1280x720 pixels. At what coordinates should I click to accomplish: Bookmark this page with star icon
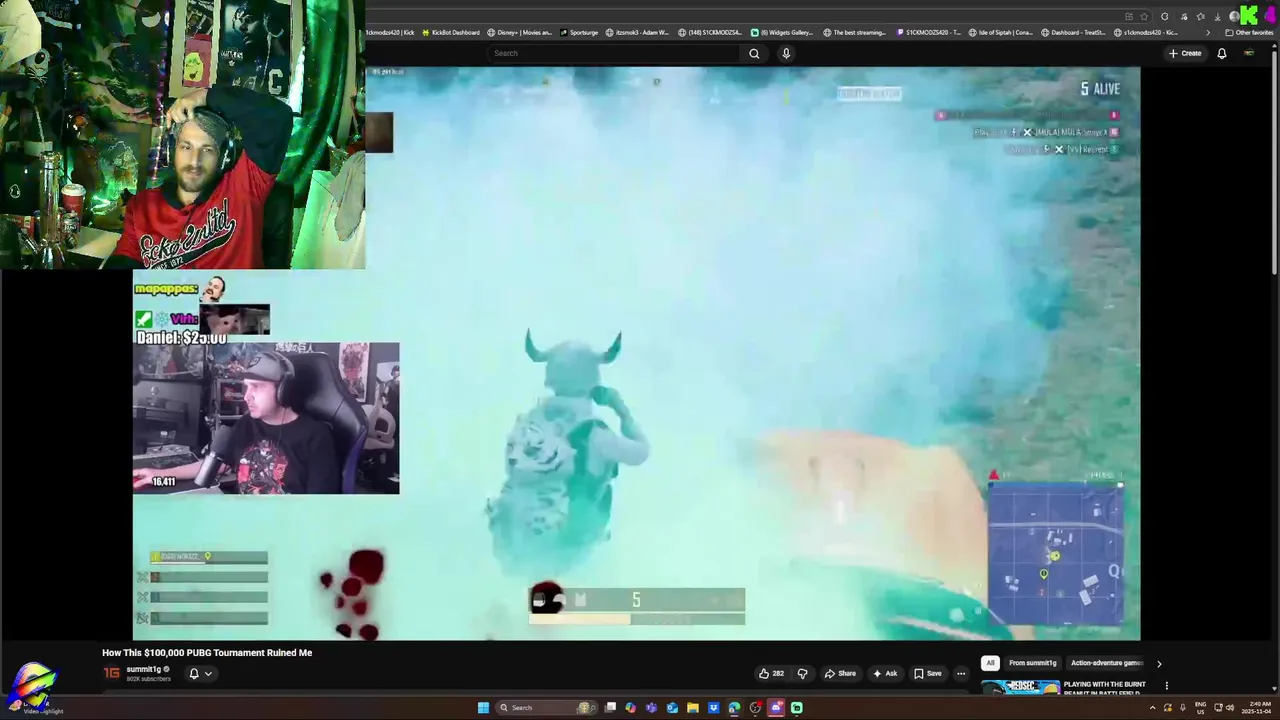coord(1144,16)
